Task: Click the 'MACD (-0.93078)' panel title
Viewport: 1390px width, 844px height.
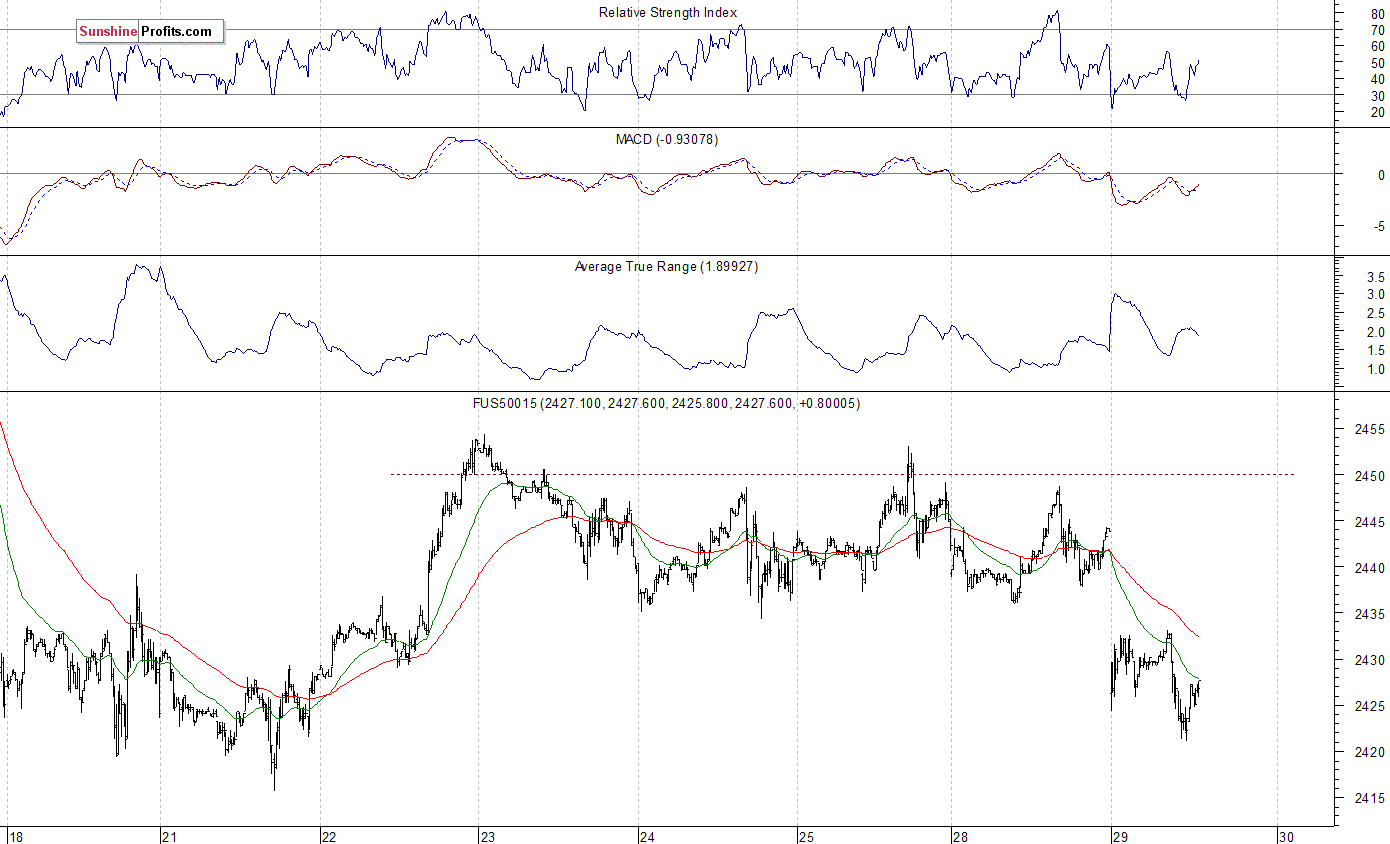Action: [x=666, y=139]
